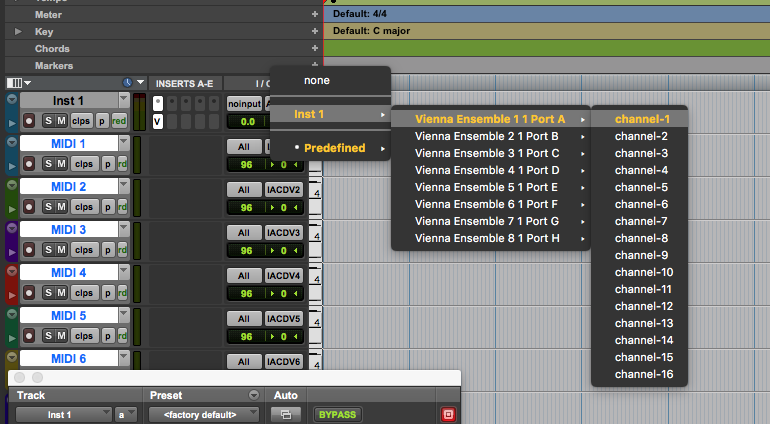The height and width of the screenshot is (424, 770).
Task: Solo the MIDI 1 track
Action: (48, 164)
